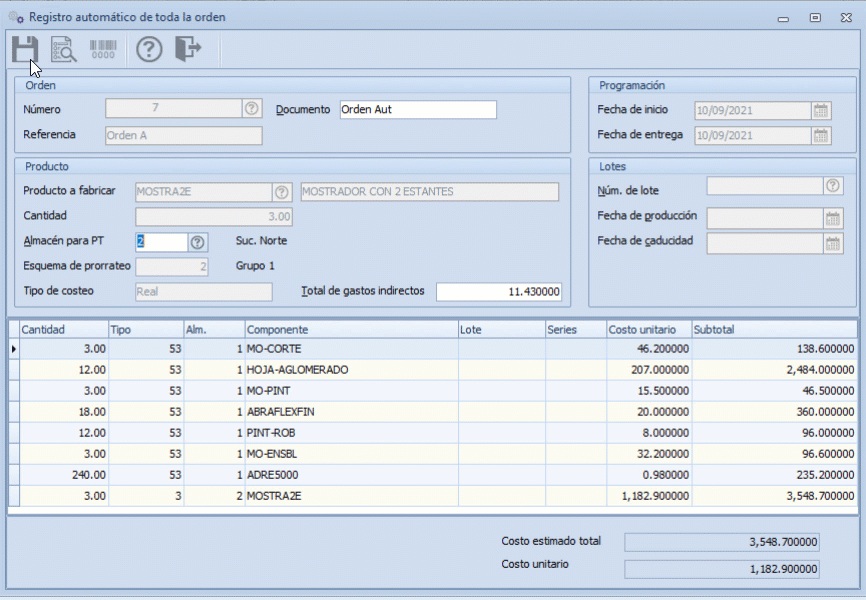Click the 360.000000 subtotal cell
Image resolution: width=866 pixels, height=600 pixels.
coord(775,412)
